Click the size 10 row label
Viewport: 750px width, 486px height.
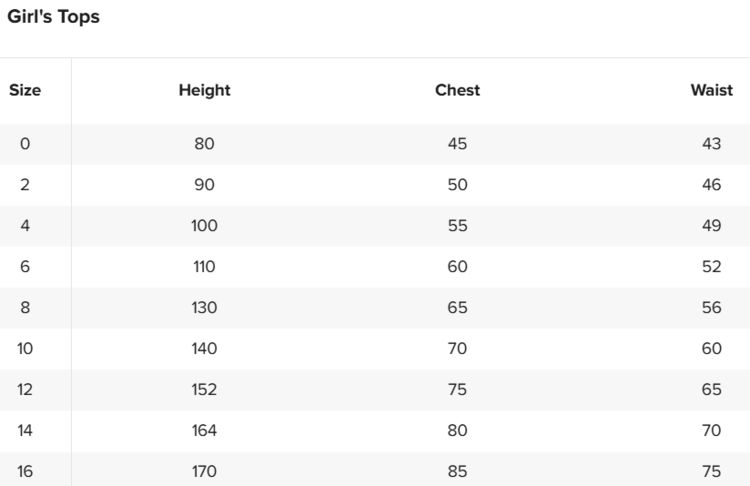[x=25, y=349]
